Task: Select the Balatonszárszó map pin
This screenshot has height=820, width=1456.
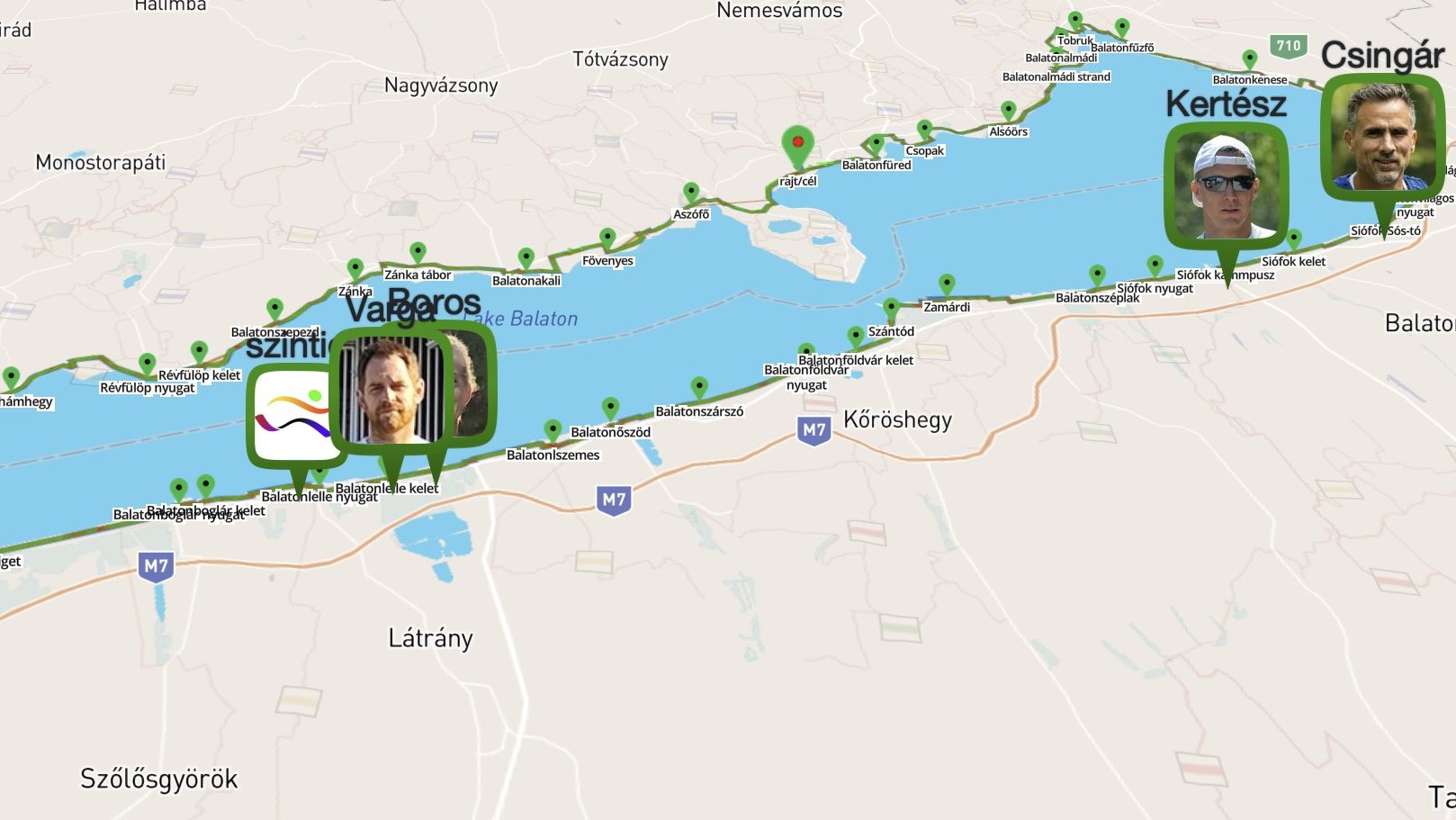Action: pos(699,389)
